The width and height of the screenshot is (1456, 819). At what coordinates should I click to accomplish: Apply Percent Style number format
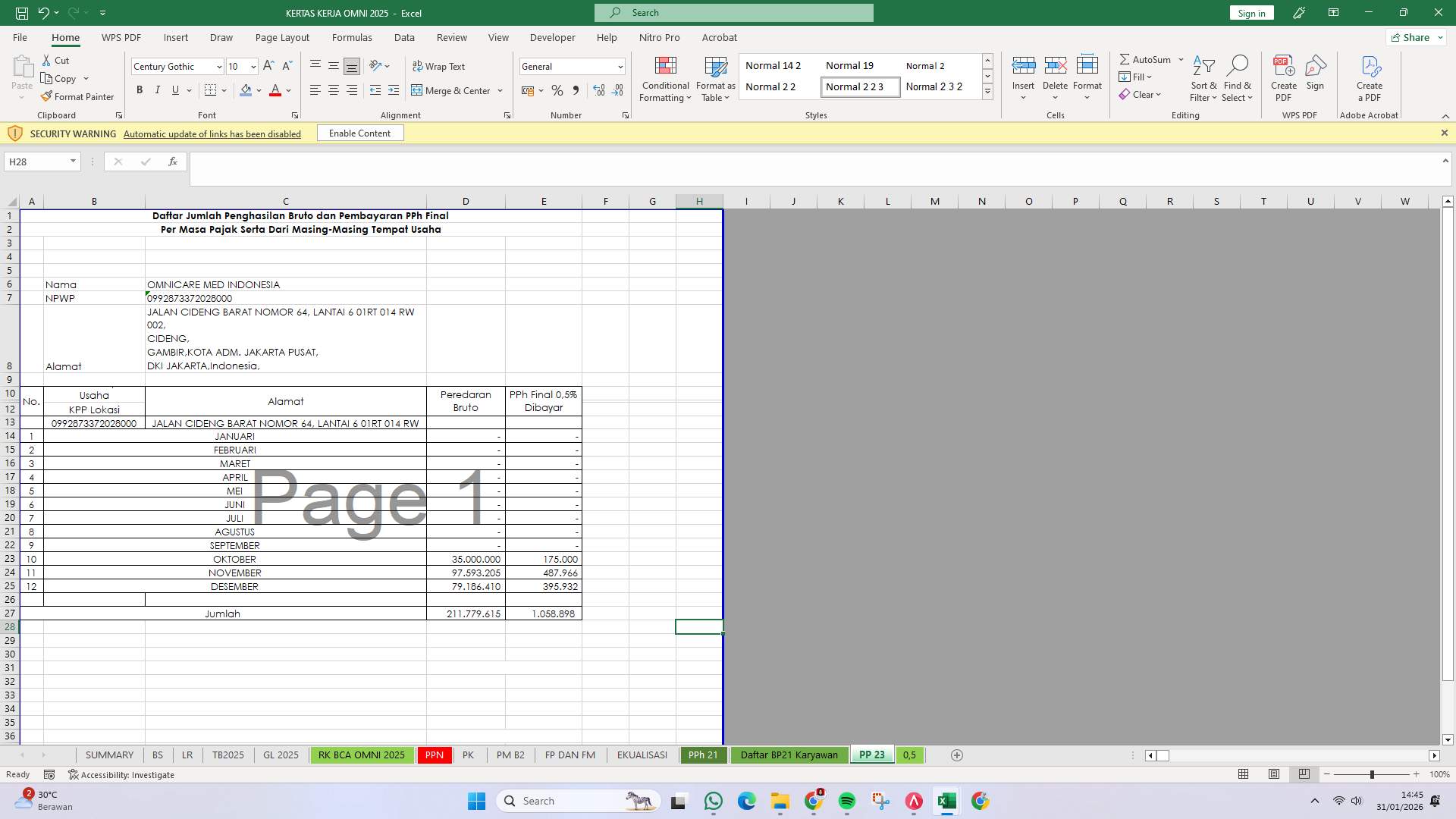(x=557, y=90)
